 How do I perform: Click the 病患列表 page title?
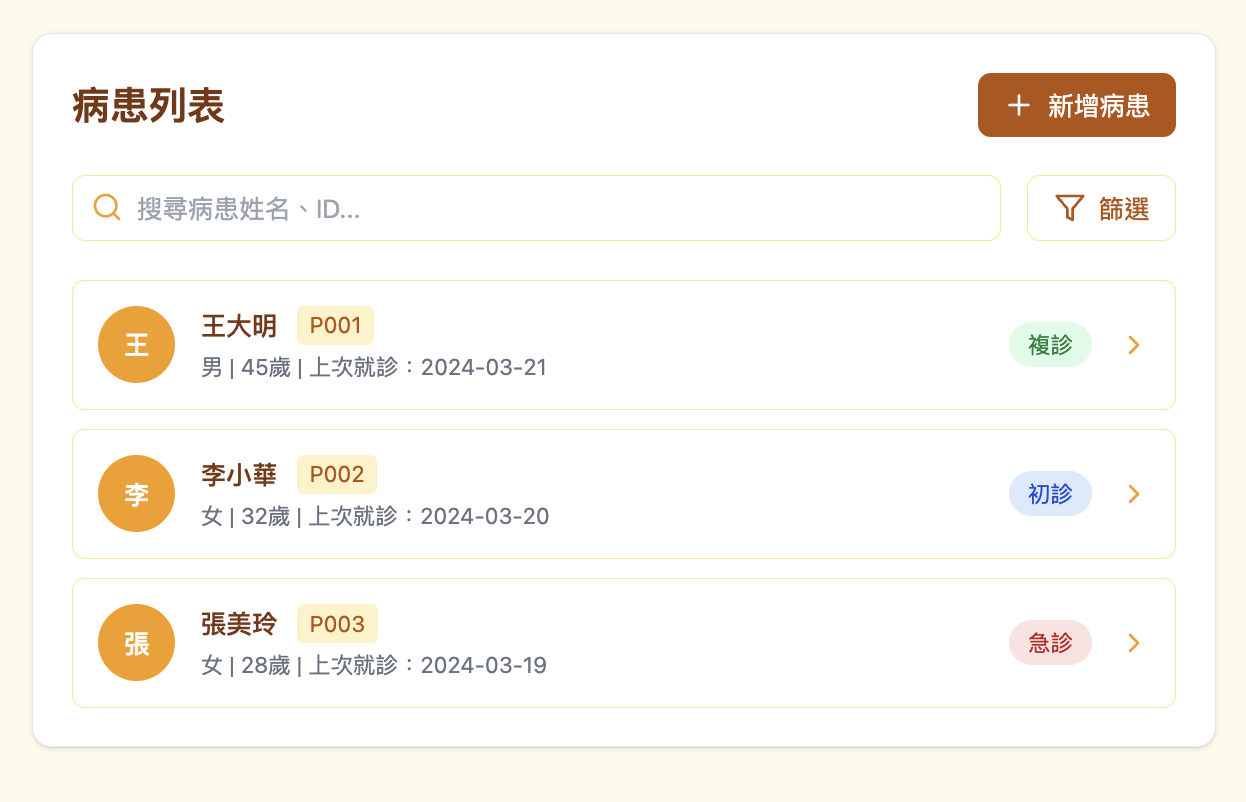(149, 106)
